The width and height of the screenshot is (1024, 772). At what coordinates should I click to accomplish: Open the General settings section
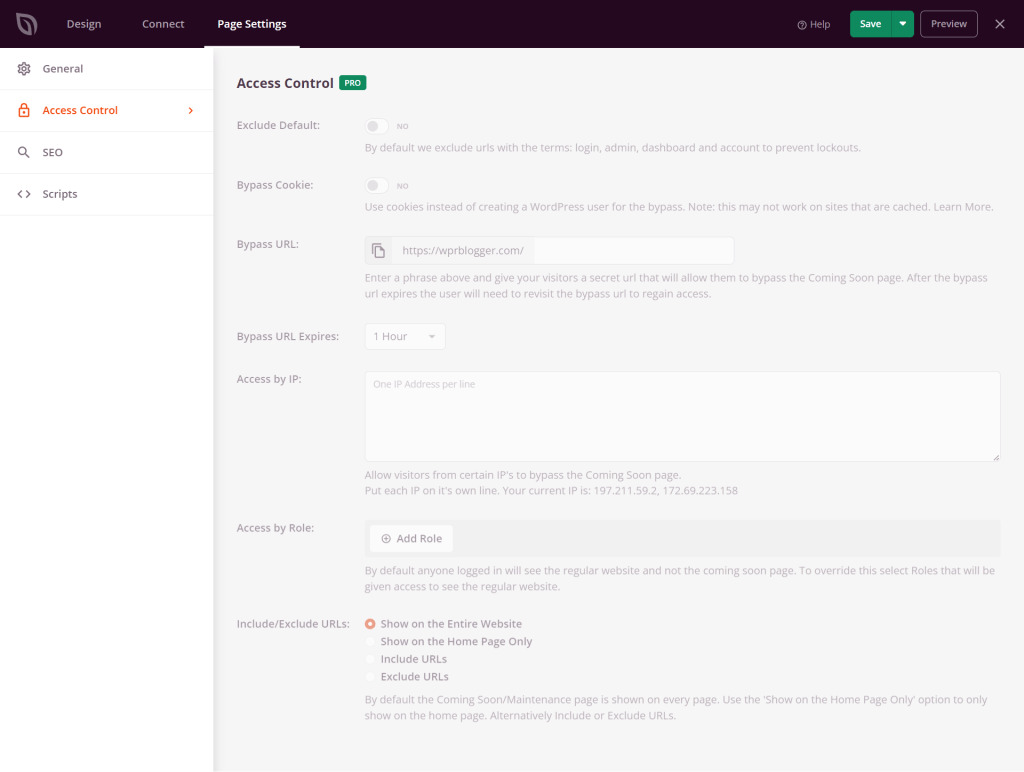click(x=106, y=69)
